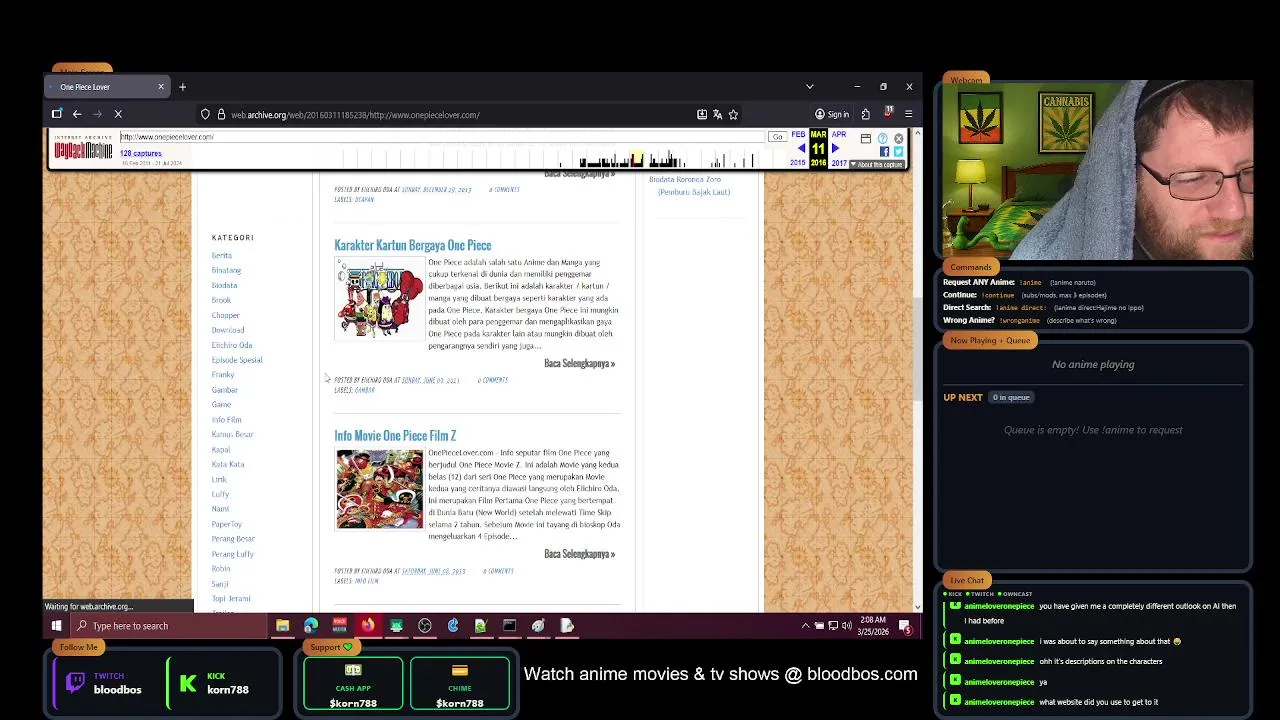The width and height of the screenshot is (1280, 720).
Task: Open the Biodata Roronoa Zoro sidebar link
Action: click(x=690, y=185)
